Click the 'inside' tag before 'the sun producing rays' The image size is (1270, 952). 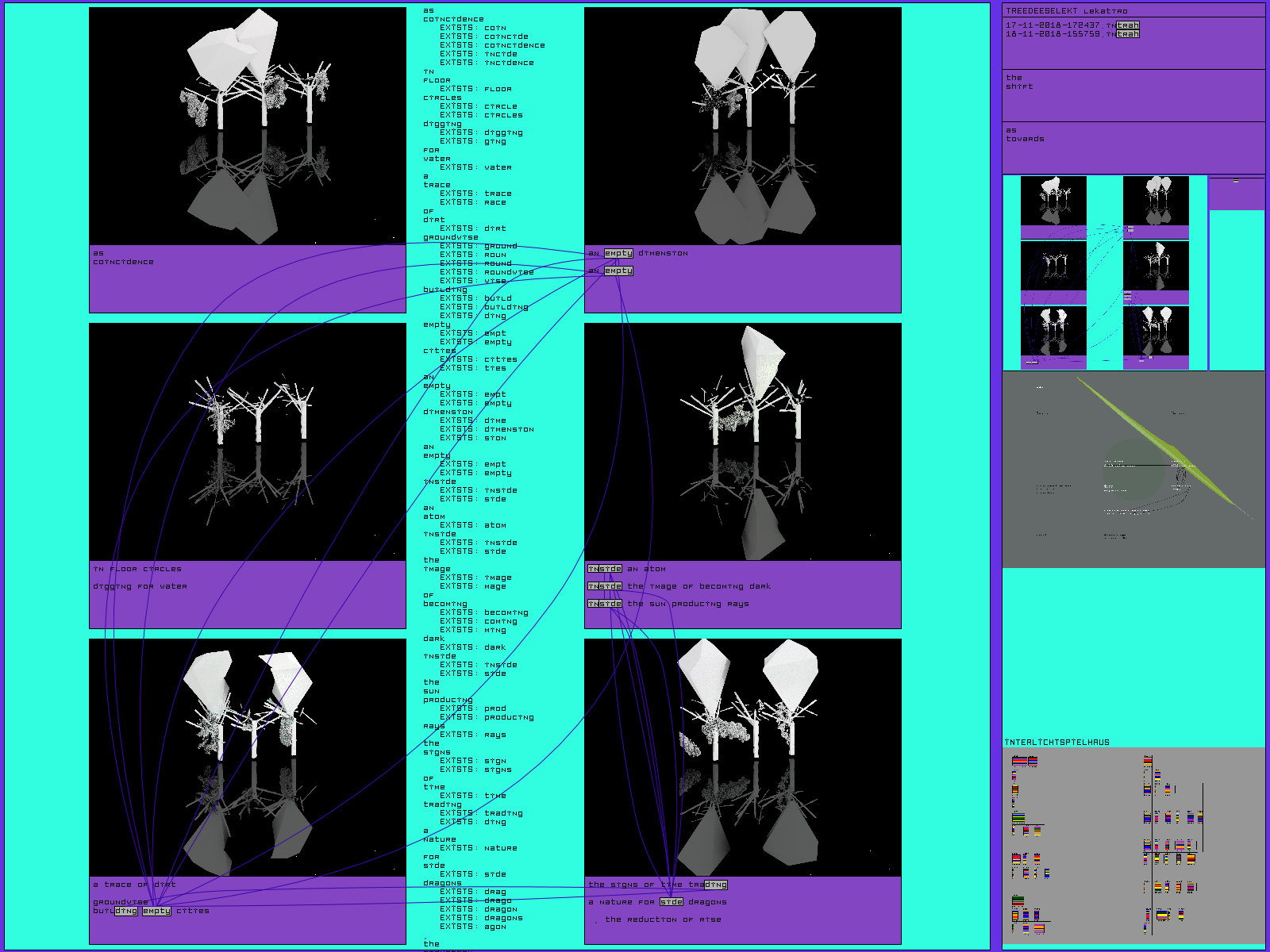[604, 604]
